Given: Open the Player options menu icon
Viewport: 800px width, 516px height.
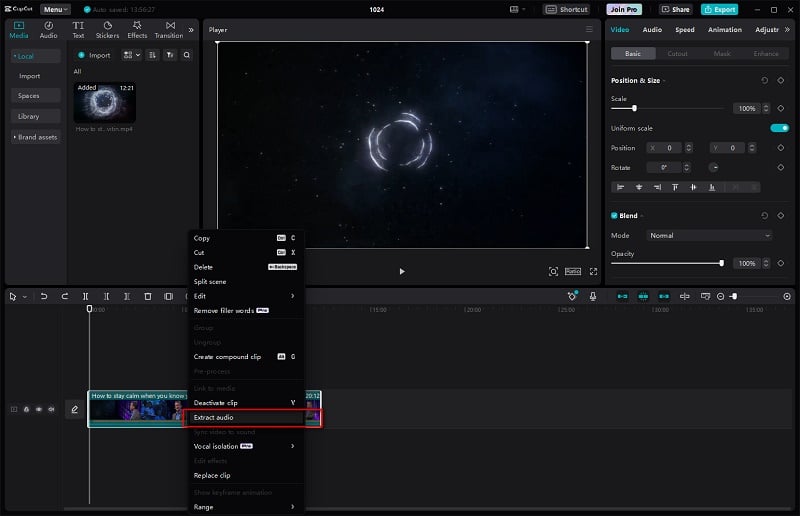Looking at the screenshot, I should tap(589, 30).
